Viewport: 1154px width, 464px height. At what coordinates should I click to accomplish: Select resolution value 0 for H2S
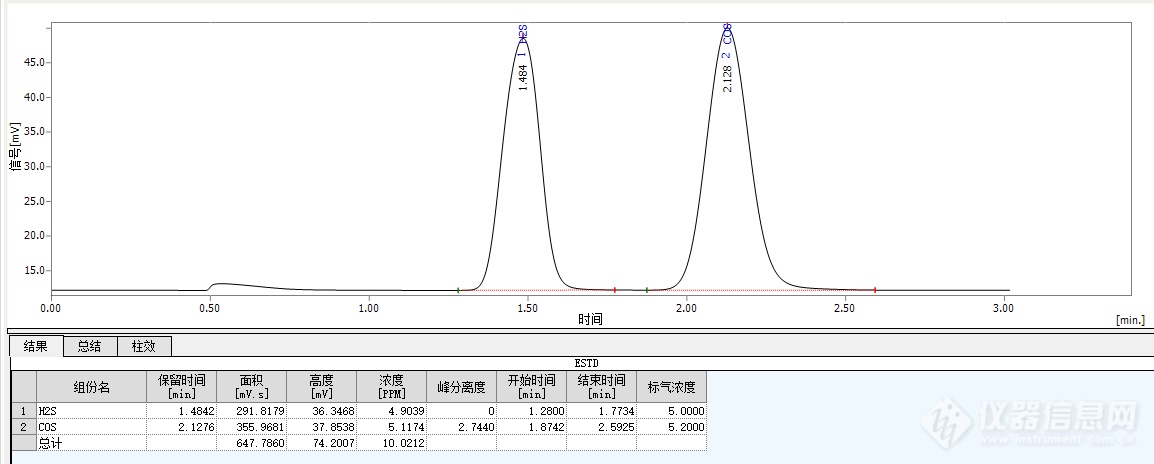click(461, 411)
